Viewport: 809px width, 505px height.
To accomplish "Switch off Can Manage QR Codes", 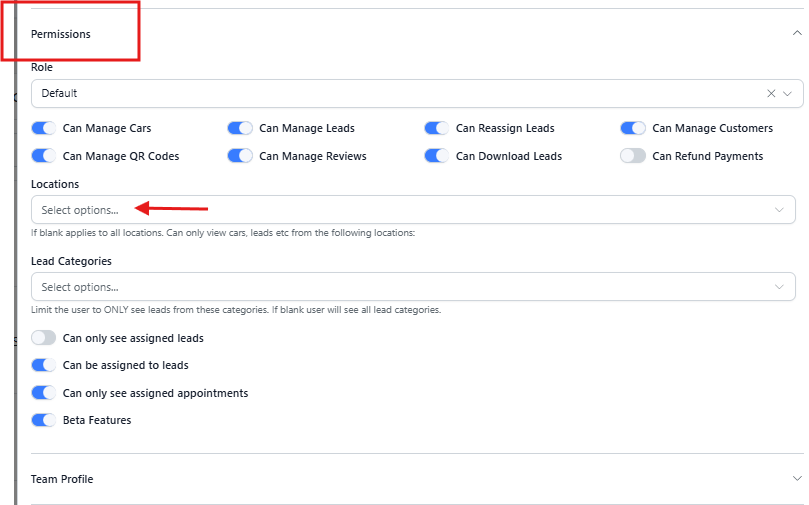I will (x=44, y=156).
